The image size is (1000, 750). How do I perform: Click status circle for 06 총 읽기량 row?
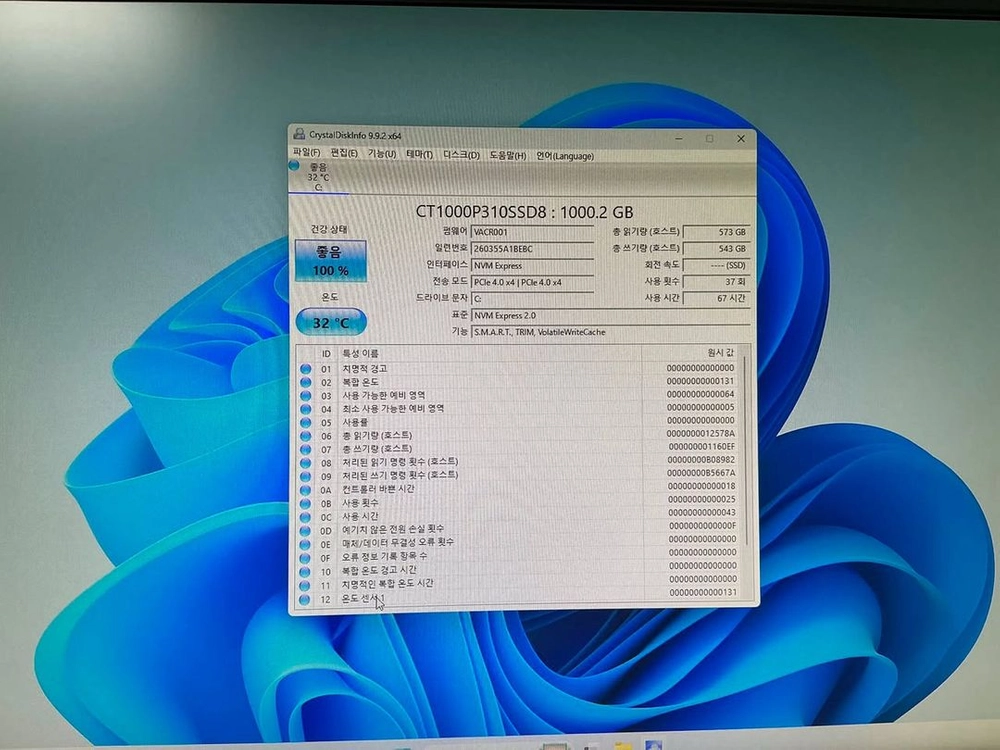point(305,436)
